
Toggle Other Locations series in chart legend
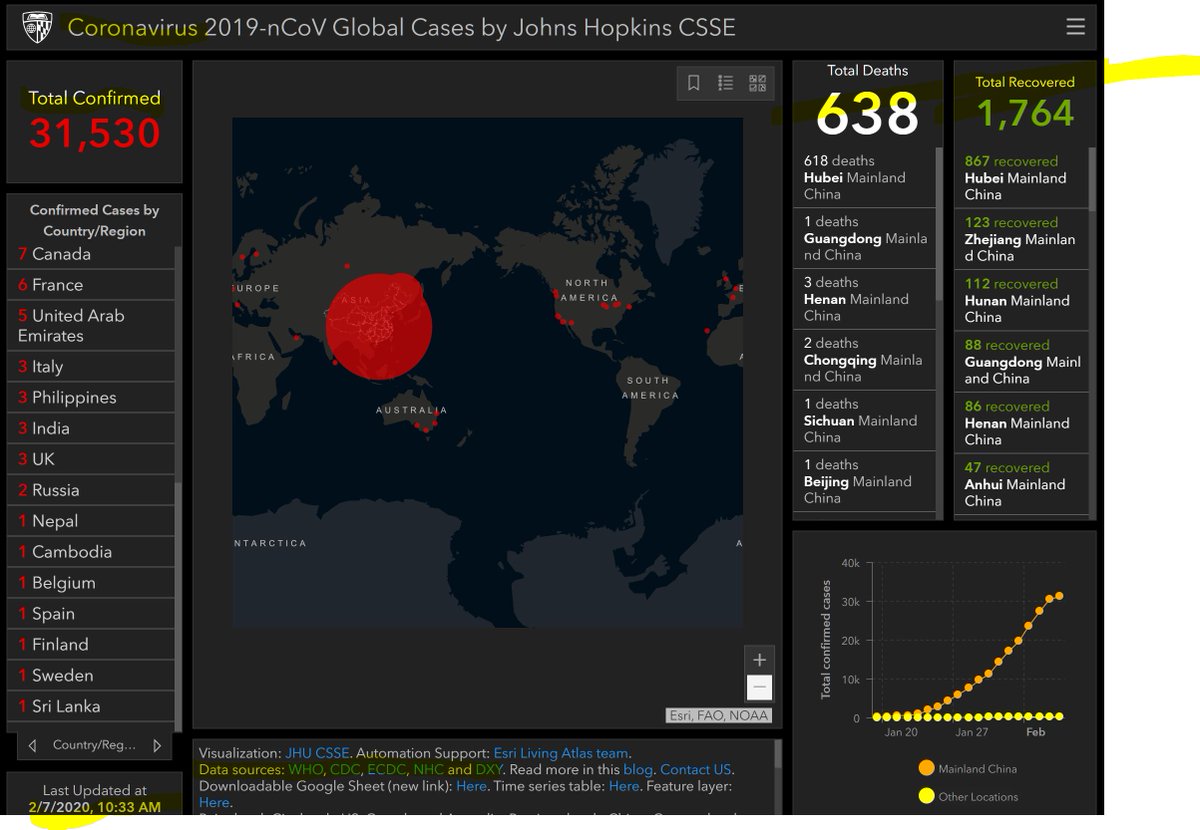(967, 797)
